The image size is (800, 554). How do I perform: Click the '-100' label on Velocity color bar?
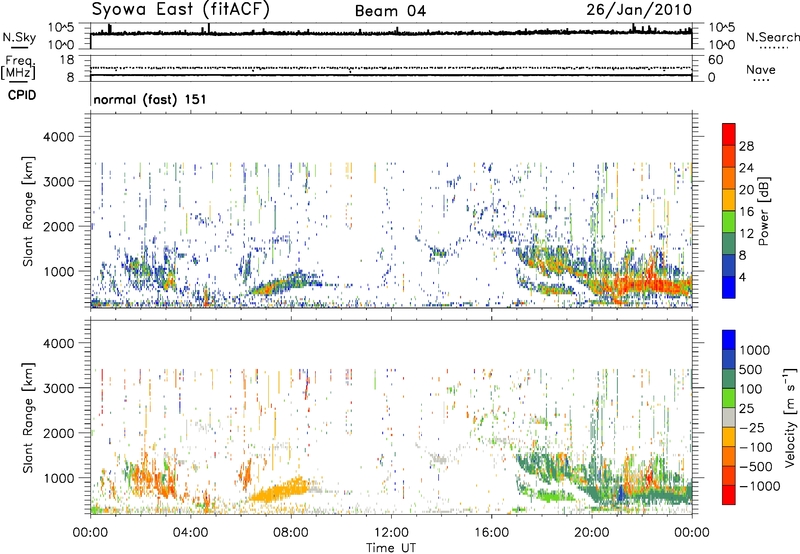pyautogui.click(x=756, y=447)
